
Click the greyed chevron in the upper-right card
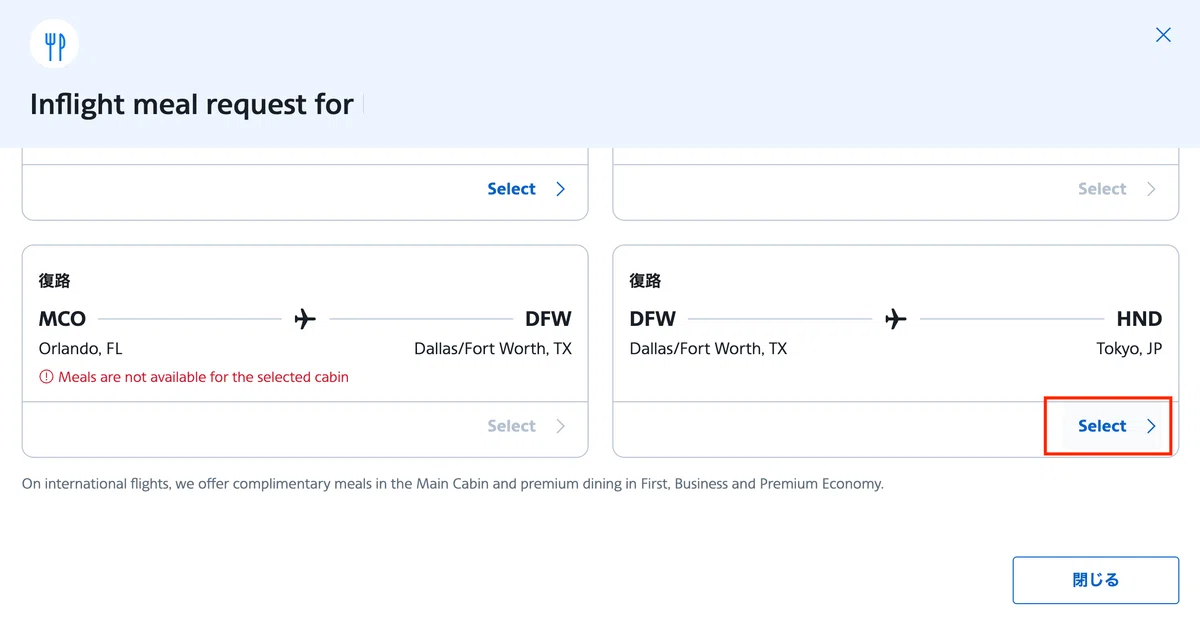coord(1151,189)
